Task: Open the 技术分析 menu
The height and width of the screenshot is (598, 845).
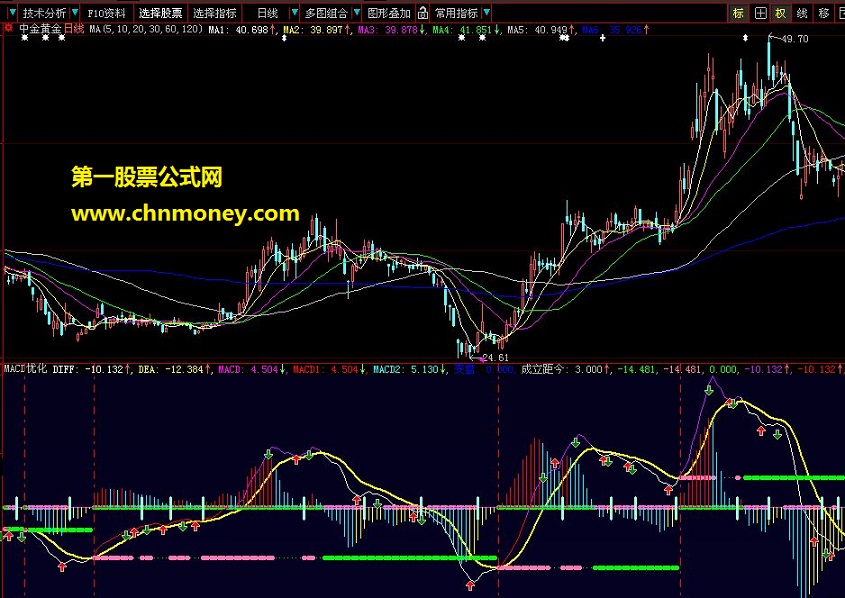Action: pos(45,12)
